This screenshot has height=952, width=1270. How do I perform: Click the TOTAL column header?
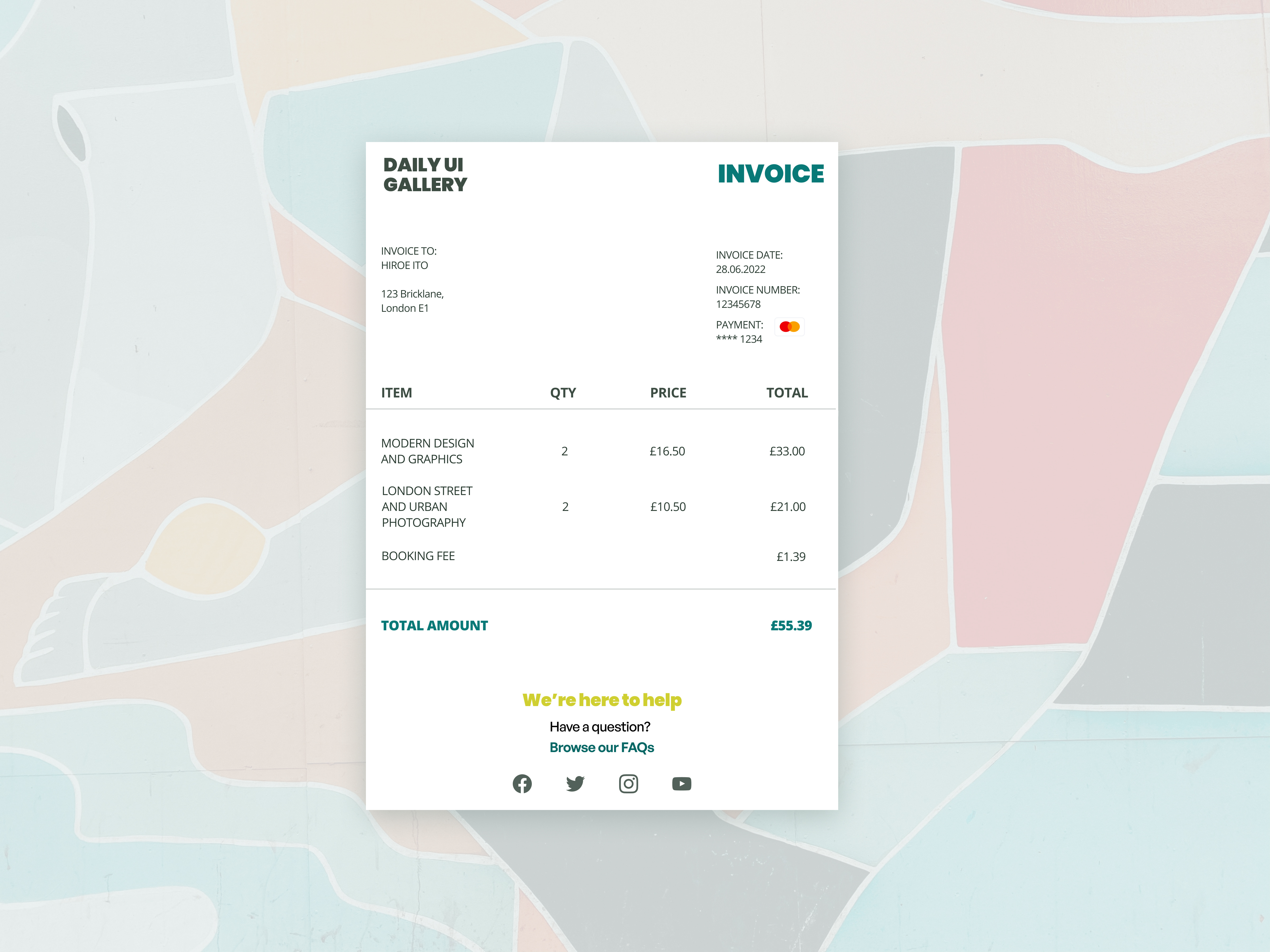(x=787, y=392)
